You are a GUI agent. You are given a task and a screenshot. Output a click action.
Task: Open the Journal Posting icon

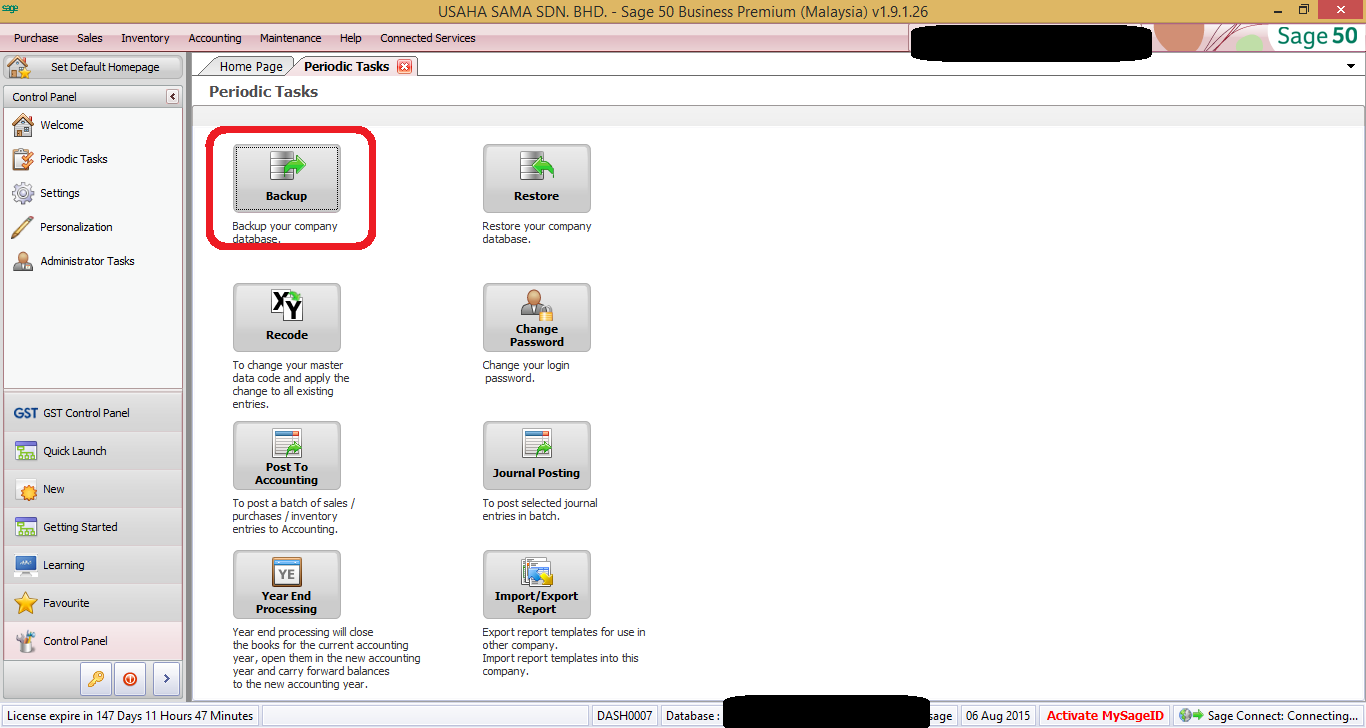(x=536, y=455)
